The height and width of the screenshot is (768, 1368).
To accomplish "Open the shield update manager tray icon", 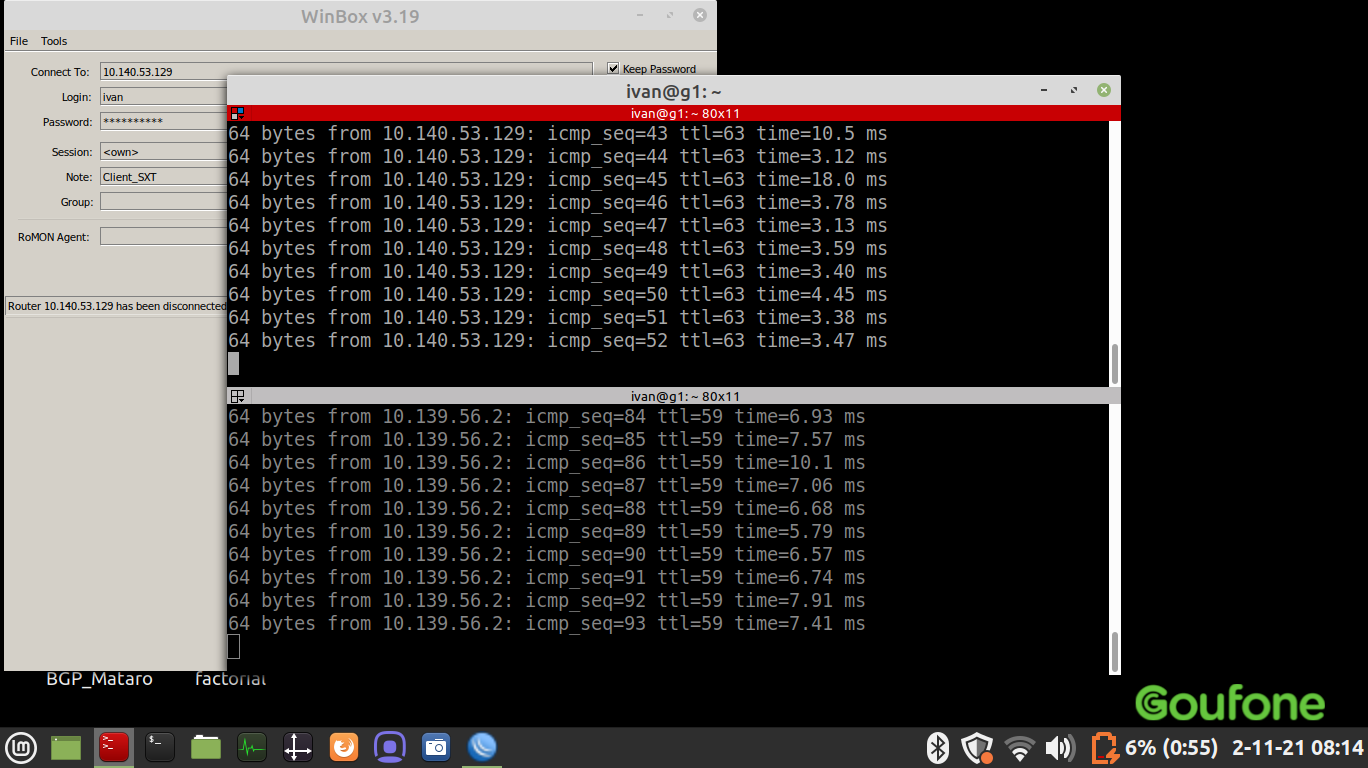I will (976, 747).
